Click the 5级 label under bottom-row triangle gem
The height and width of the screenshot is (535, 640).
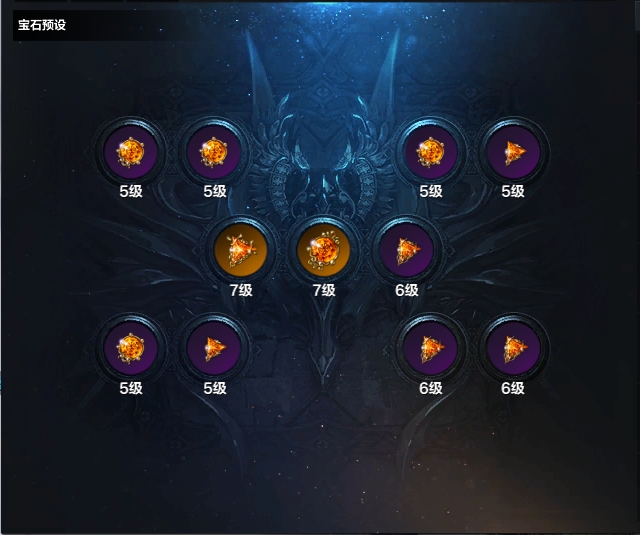coord(215,388)
